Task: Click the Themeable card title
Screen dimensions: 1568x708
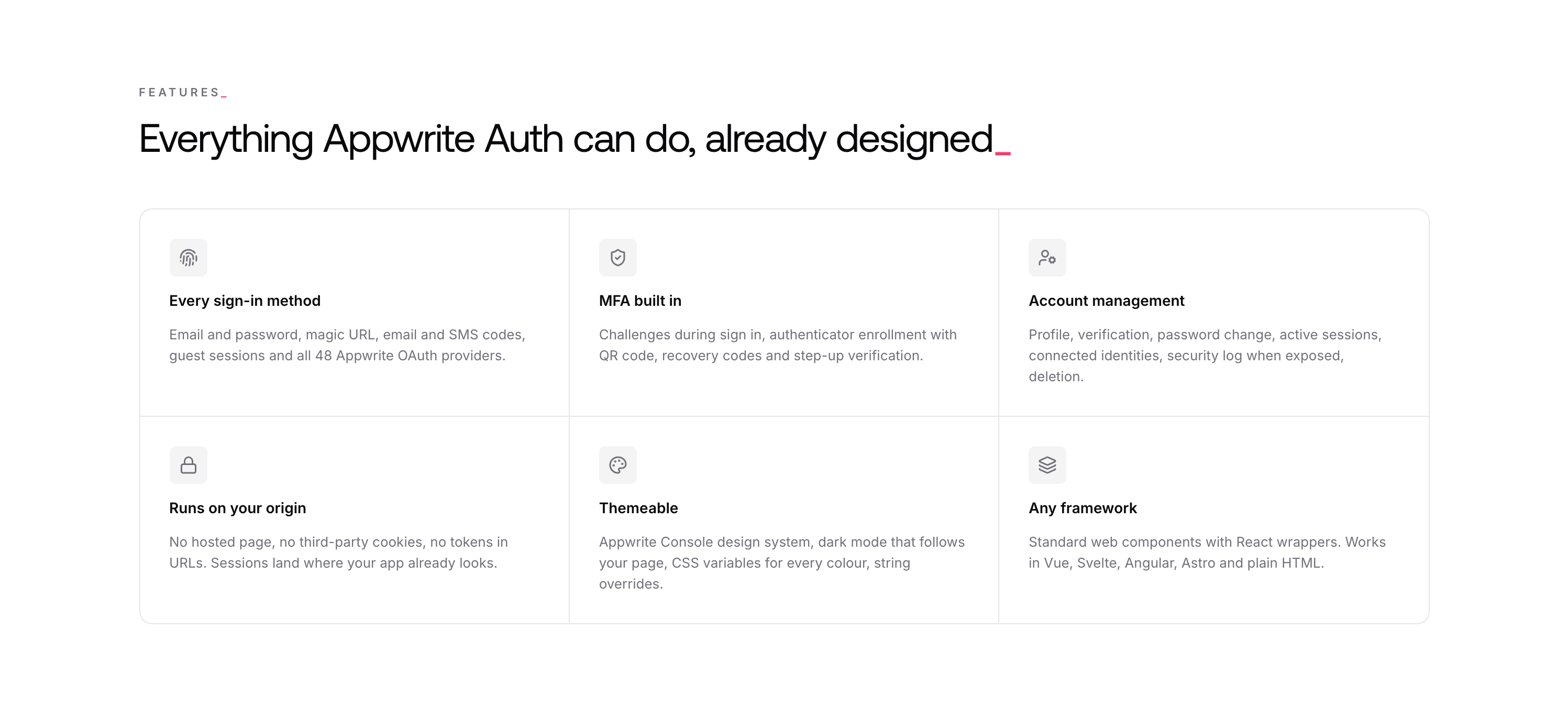Action: pyautogui.click(x=638, y=508)
